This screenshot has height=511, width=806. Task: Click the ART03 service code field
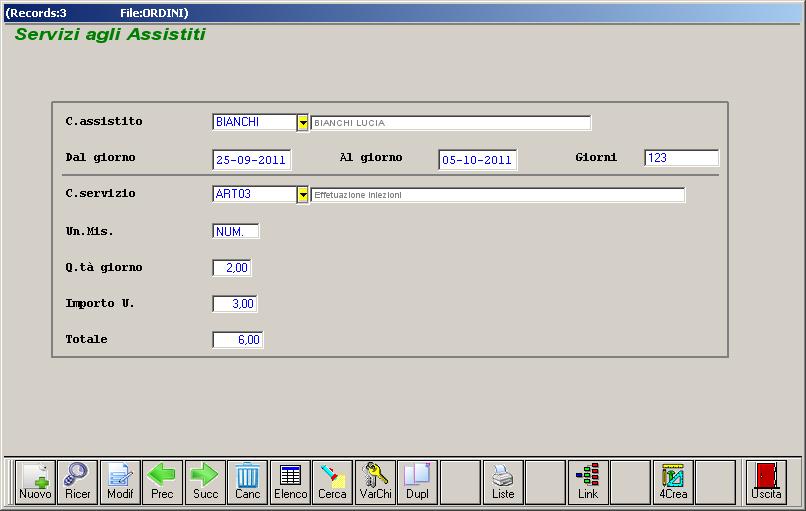254,194
